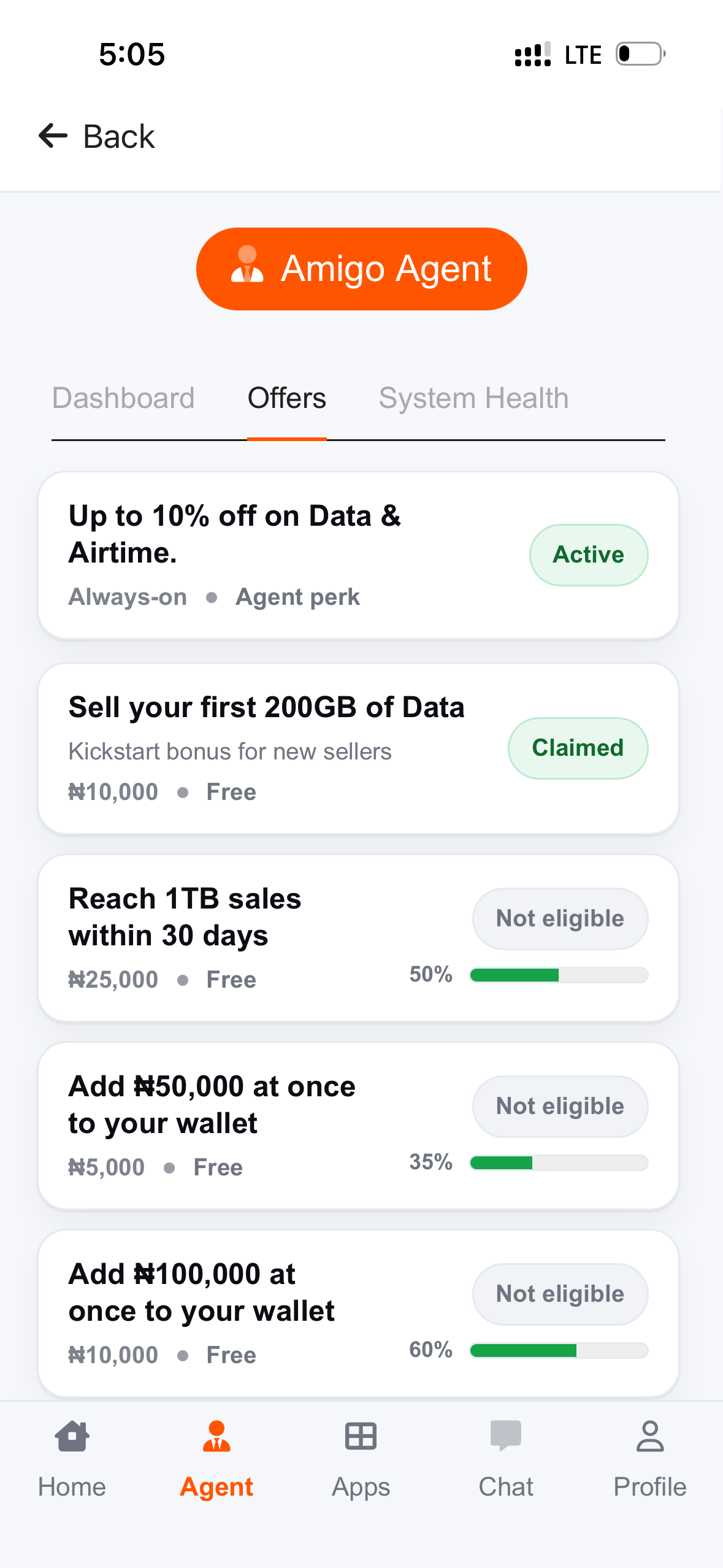Open the Home tab house icon
The height and width of the screenshot is (1568, 723).
pos(72,1436)
